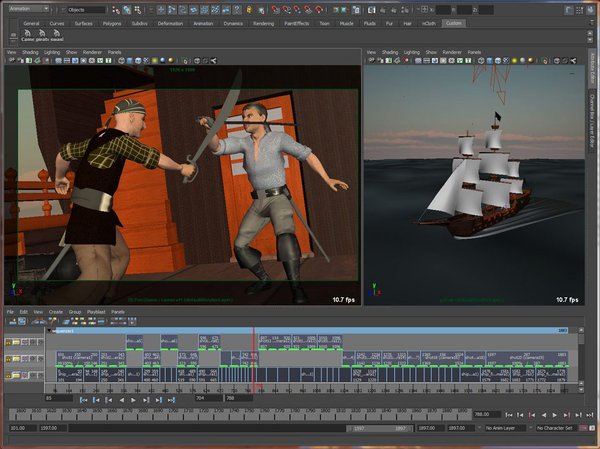Play forward on main timeline controls
600x449 pixels.
coord(554,415)
